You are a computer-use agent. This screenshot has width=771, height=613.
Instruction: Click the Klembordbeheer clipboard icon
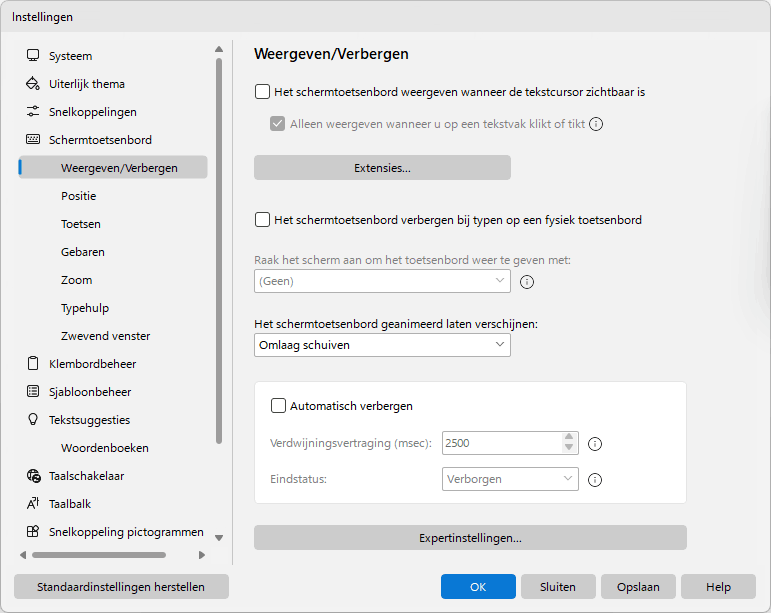[x=33, y=364]
